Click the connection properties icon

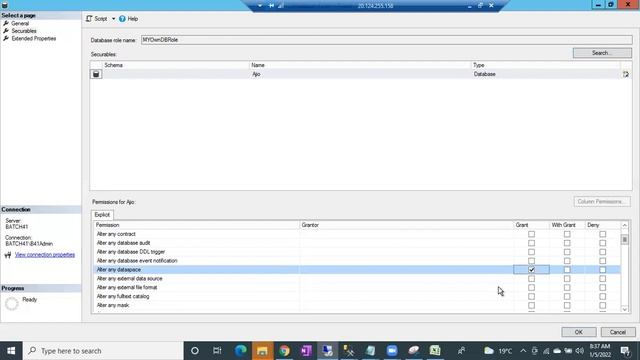8,255
